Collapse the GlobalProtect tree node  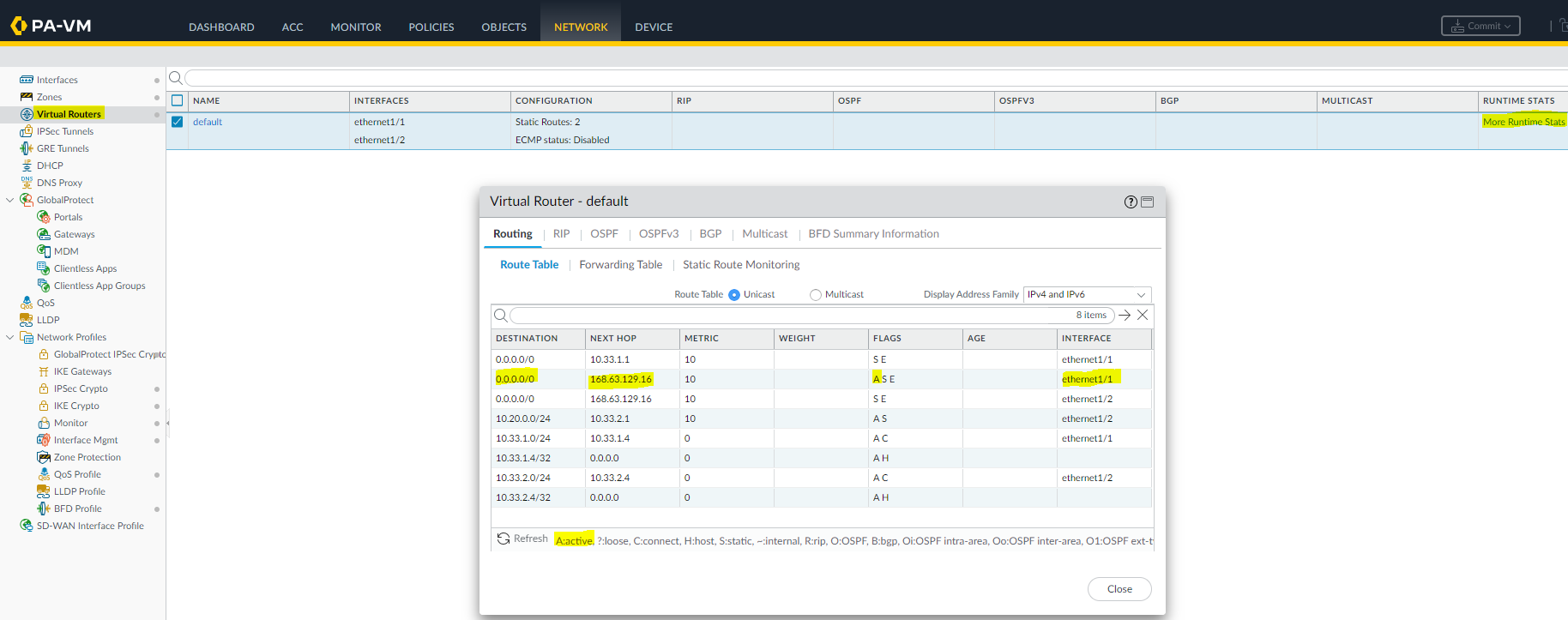[10, 200]
